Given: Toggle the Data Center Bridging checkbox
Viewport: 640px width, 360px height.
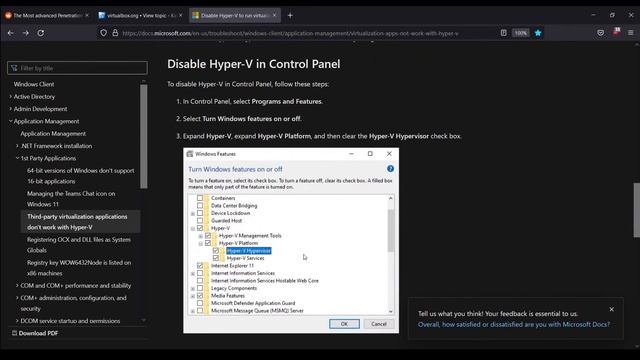Looking at the screenshot, I should [200, 205].
